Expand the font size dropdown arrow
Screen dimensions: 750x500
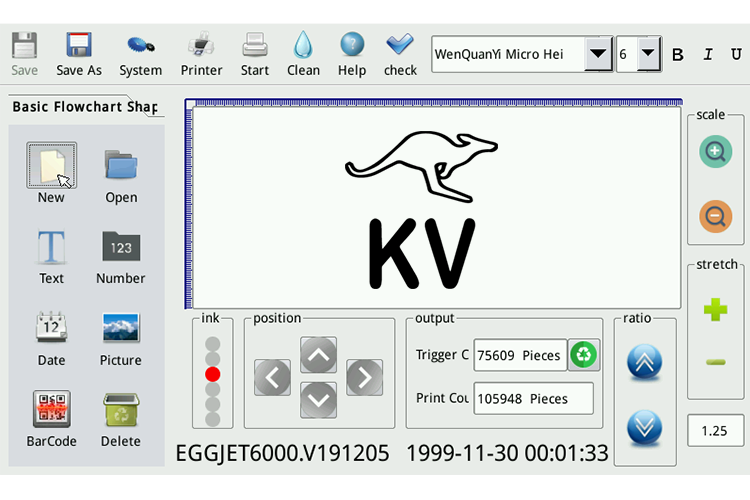[648, 54]
